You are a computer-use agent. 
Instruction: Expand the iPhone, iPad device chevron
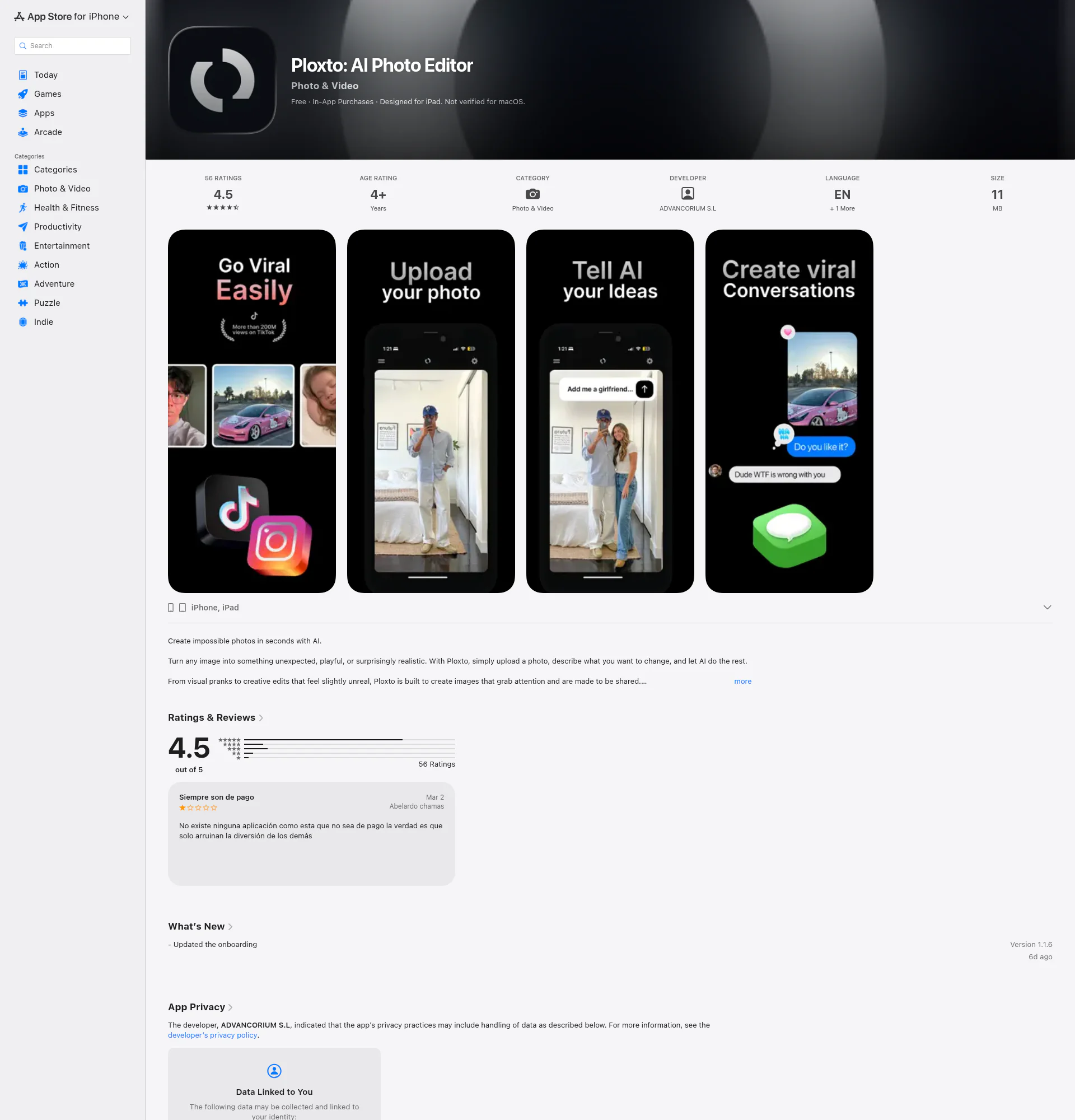(x=1047, y=608)
